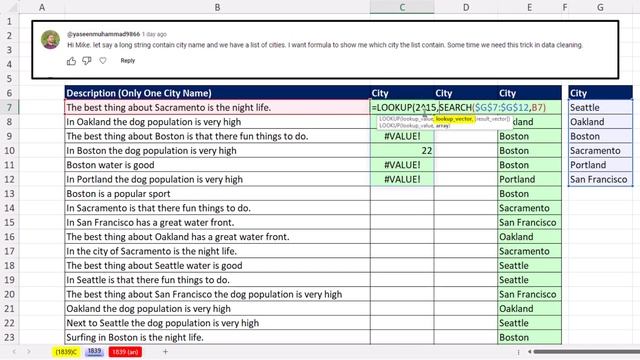640x360 pixels.
Task: Select column E header
Action: (x=529, y=7)
